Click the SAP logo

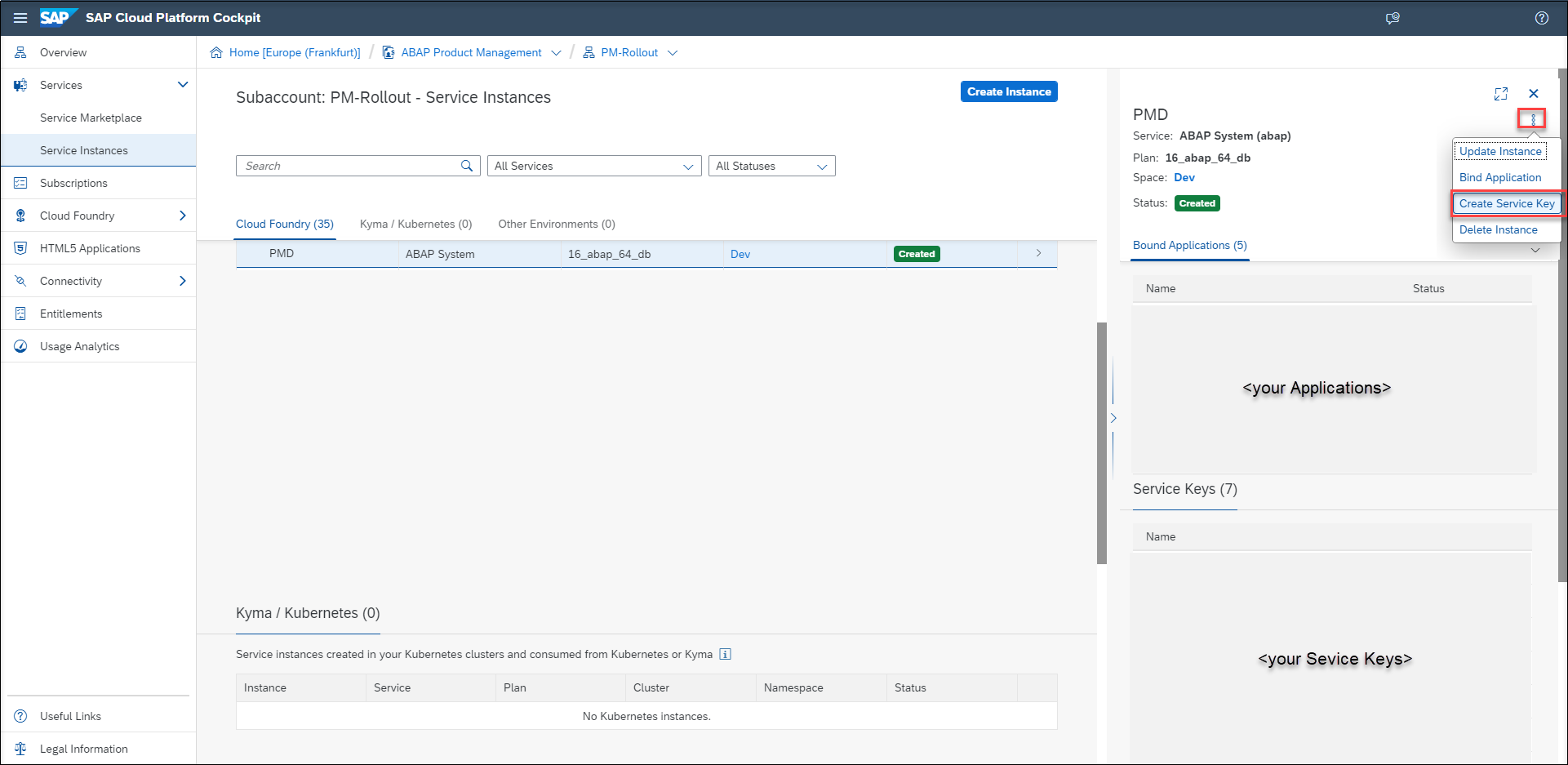coord(58,17)
